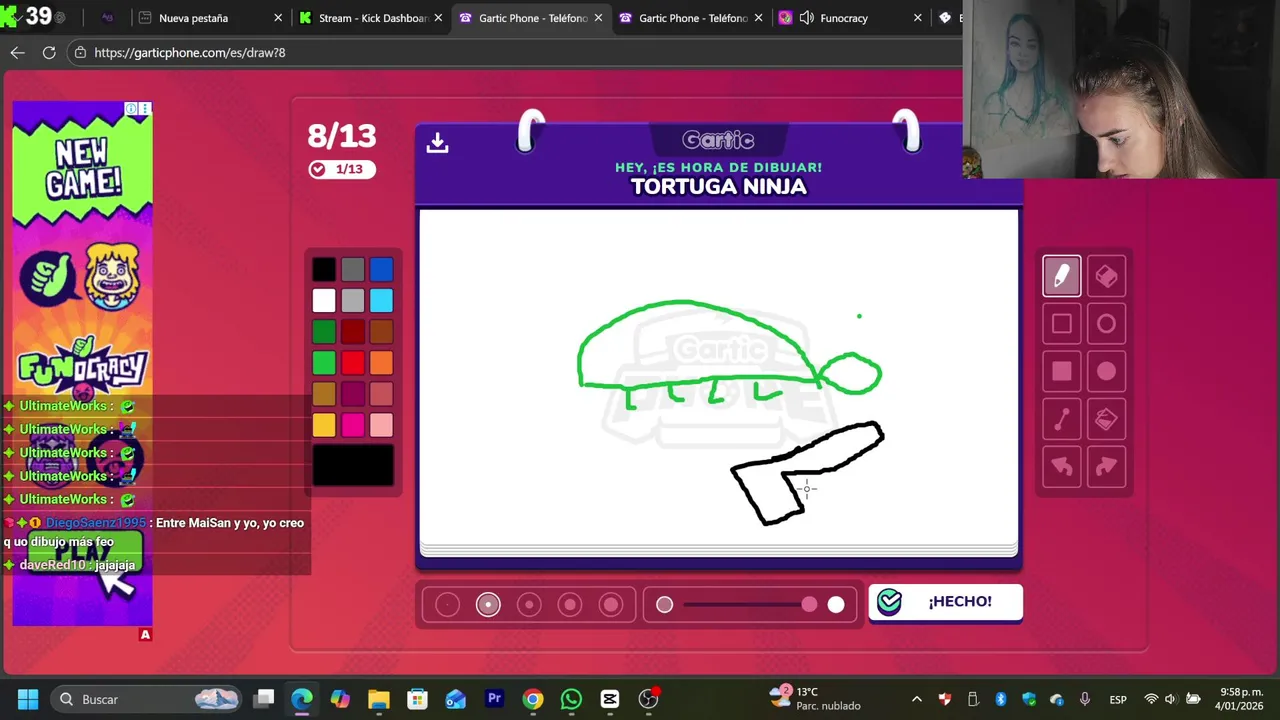Screen dimensions: 1280x720
Task: Open OBS Studio from the taskbar
Action: [648, 699]
